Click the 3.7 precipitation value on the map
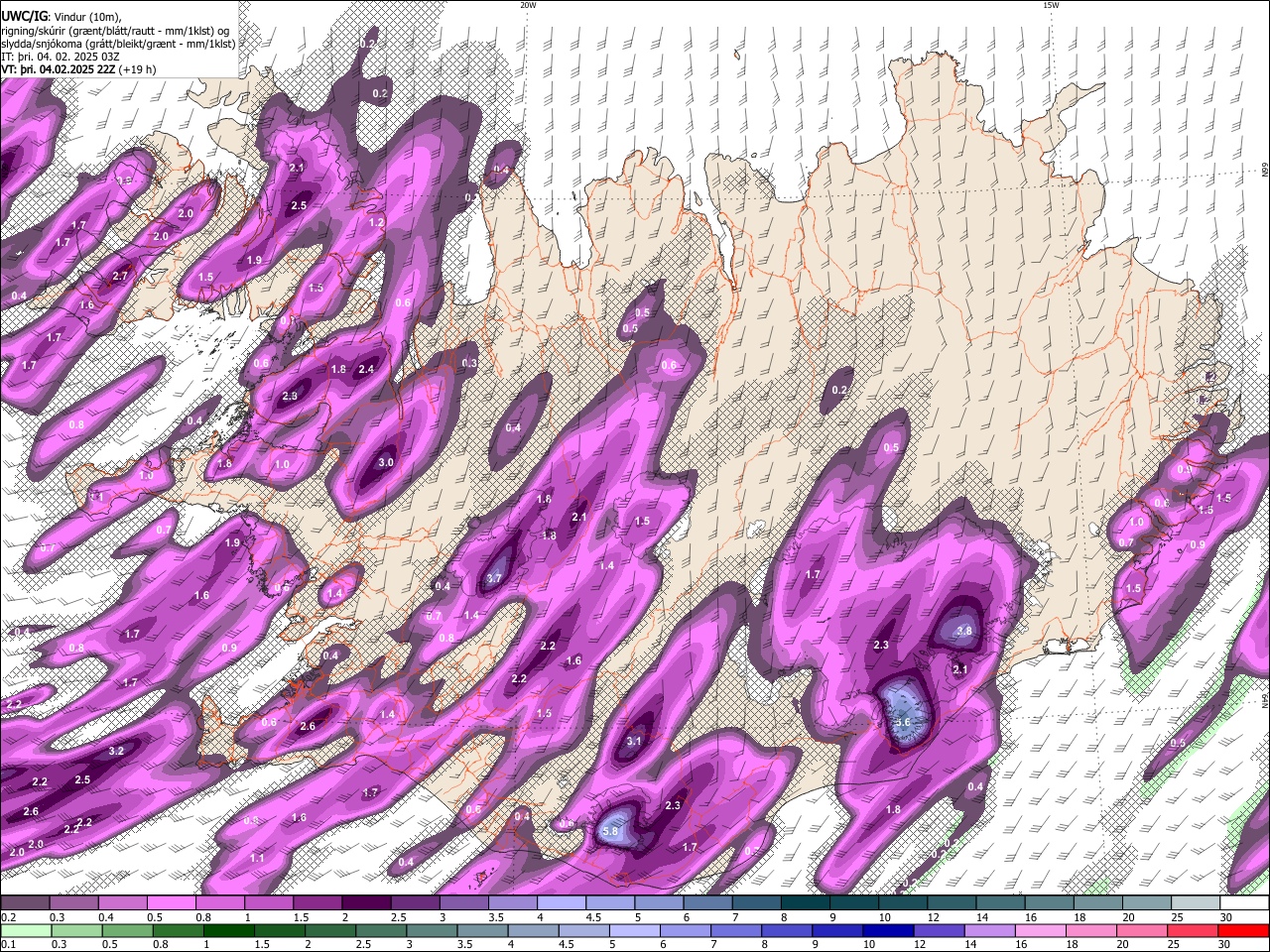 pos(496,578)
